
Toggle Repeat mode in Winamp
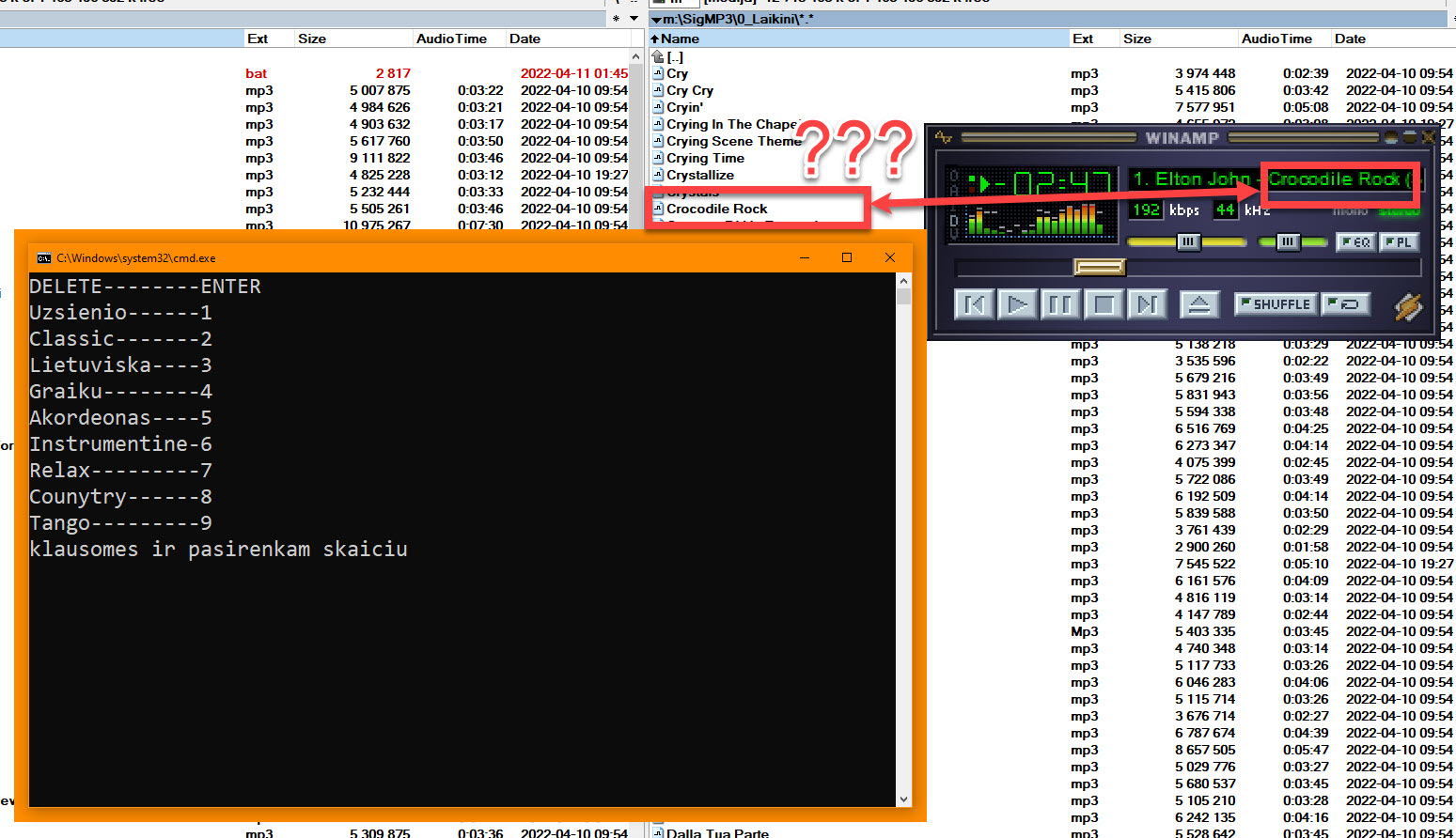point(1345,304)
